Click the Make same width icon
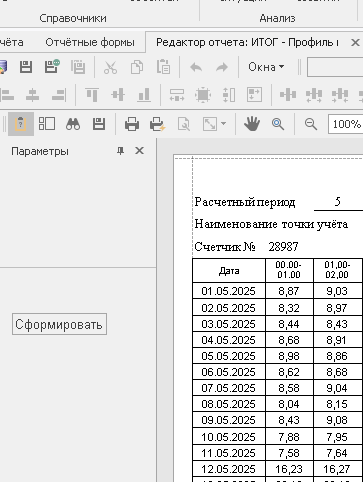This screenshot has width=363, height=482. (x=177, y=95)
